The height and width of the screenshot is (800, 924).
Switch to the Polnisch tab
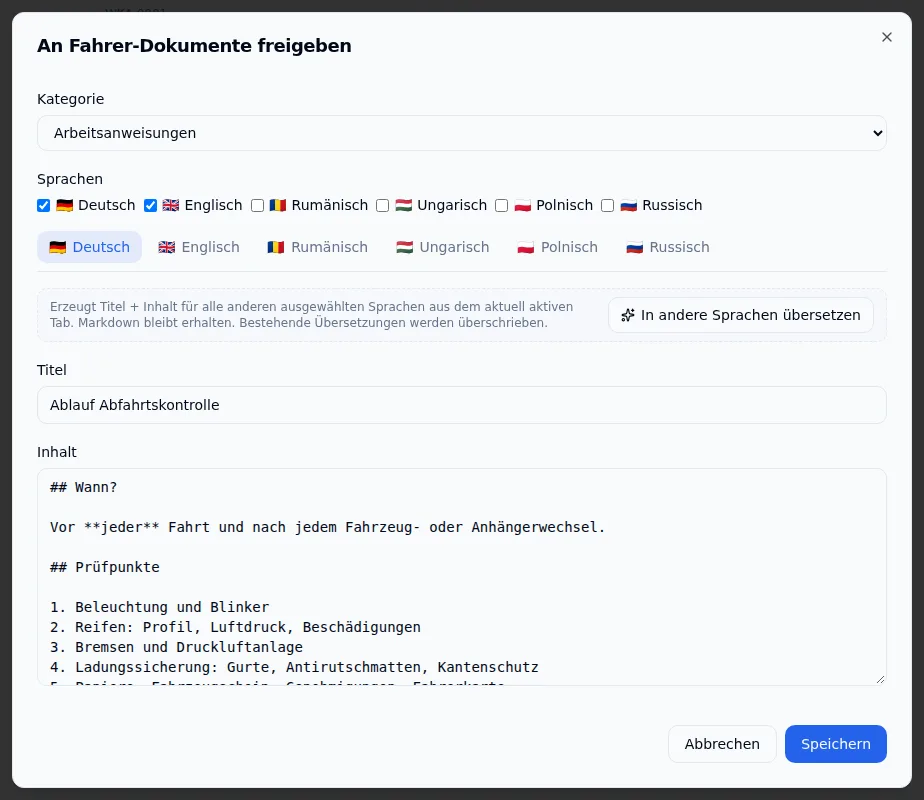pos(557,247)
